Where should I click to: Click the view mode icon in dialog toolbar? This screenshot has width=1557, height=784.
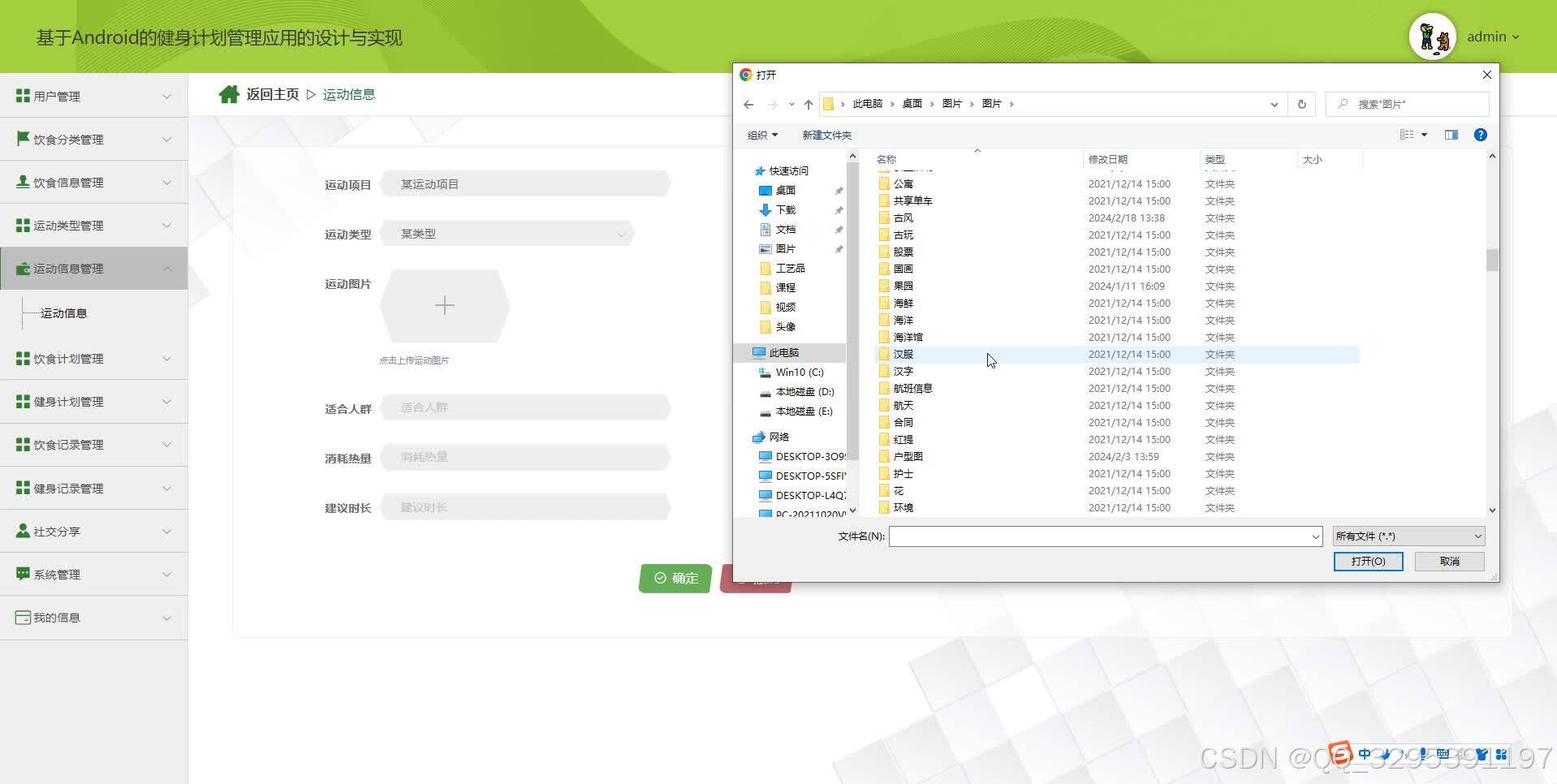(1407, 135)
